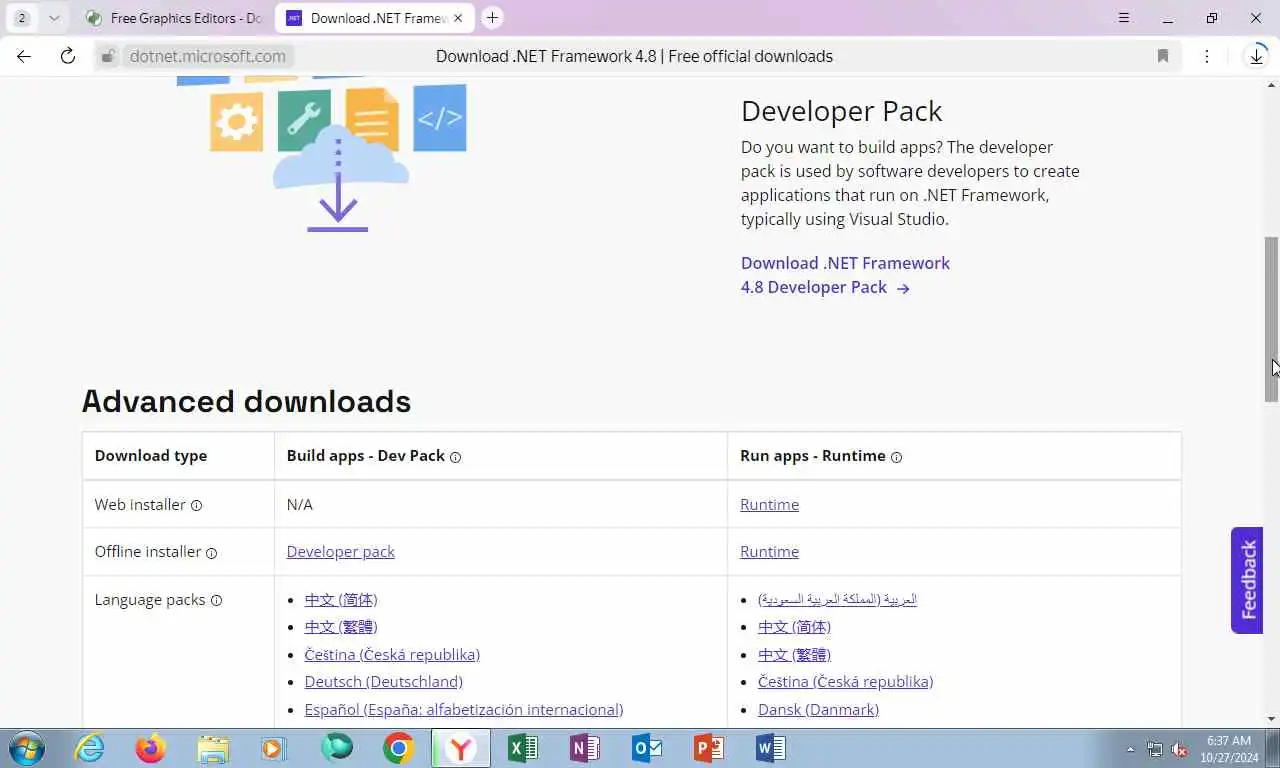
Task: Bookmark this page with the bookmark icon
Action: pyautogui.click(x=1163, y=56)
